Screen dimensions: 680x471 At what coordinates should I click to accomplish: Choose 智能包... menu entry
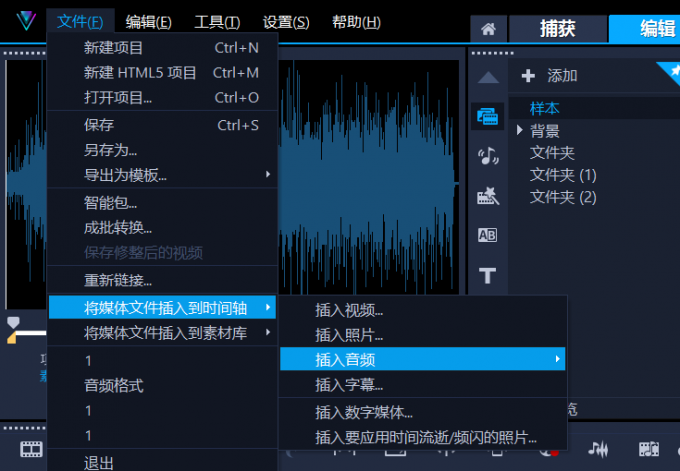[162, 203]
